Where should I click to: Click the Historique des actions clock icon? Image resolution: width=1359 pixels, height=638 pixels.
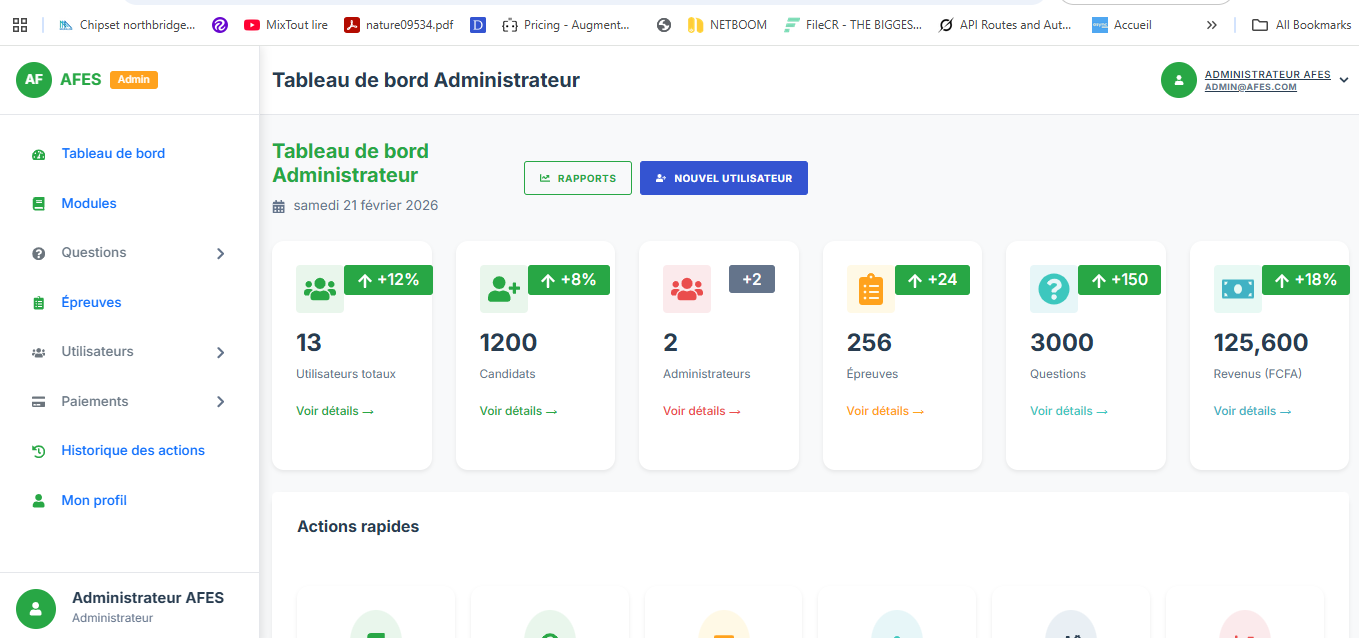point(39,451)
